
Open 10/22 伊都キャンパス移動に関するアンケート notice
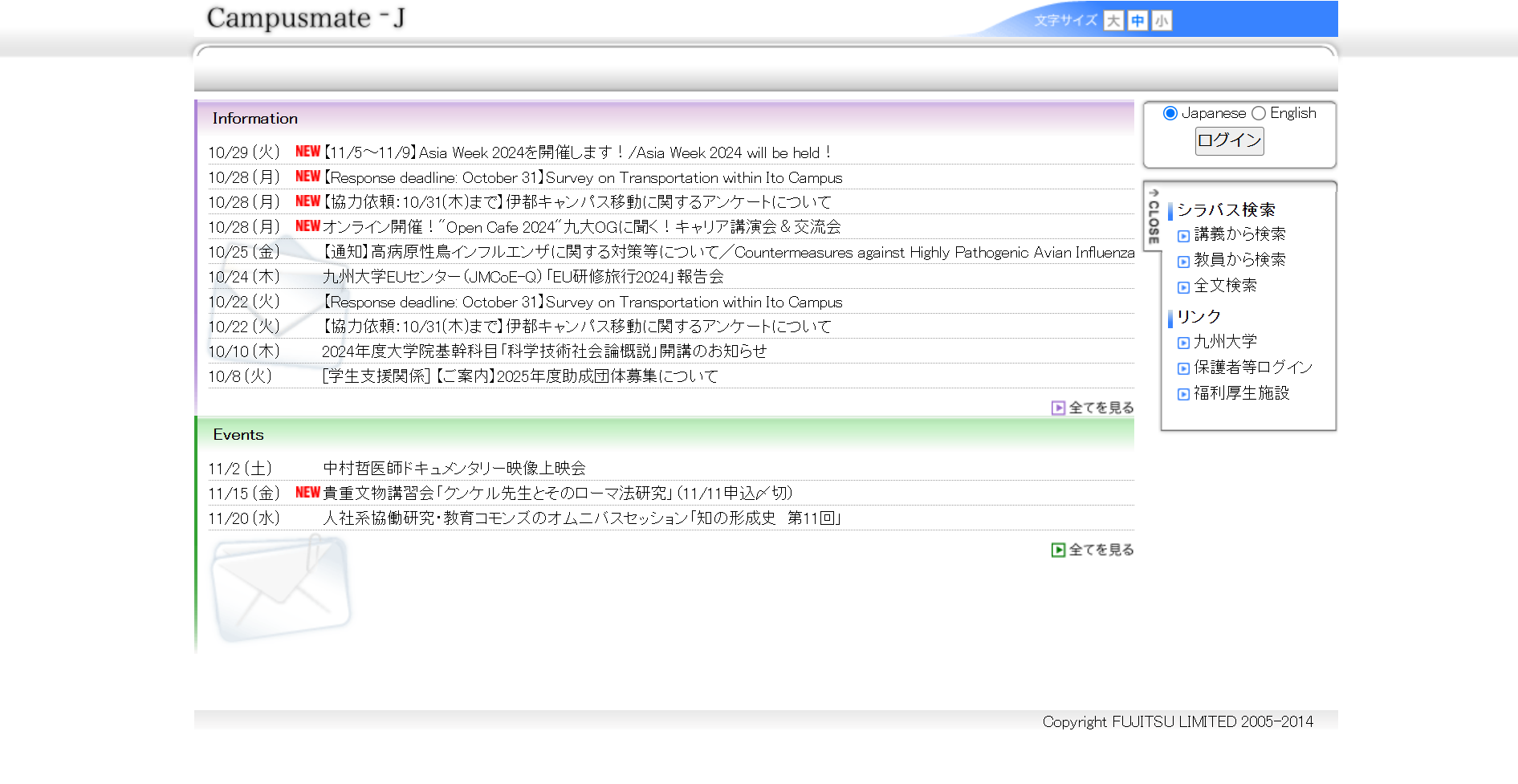(x=577, y=327)
